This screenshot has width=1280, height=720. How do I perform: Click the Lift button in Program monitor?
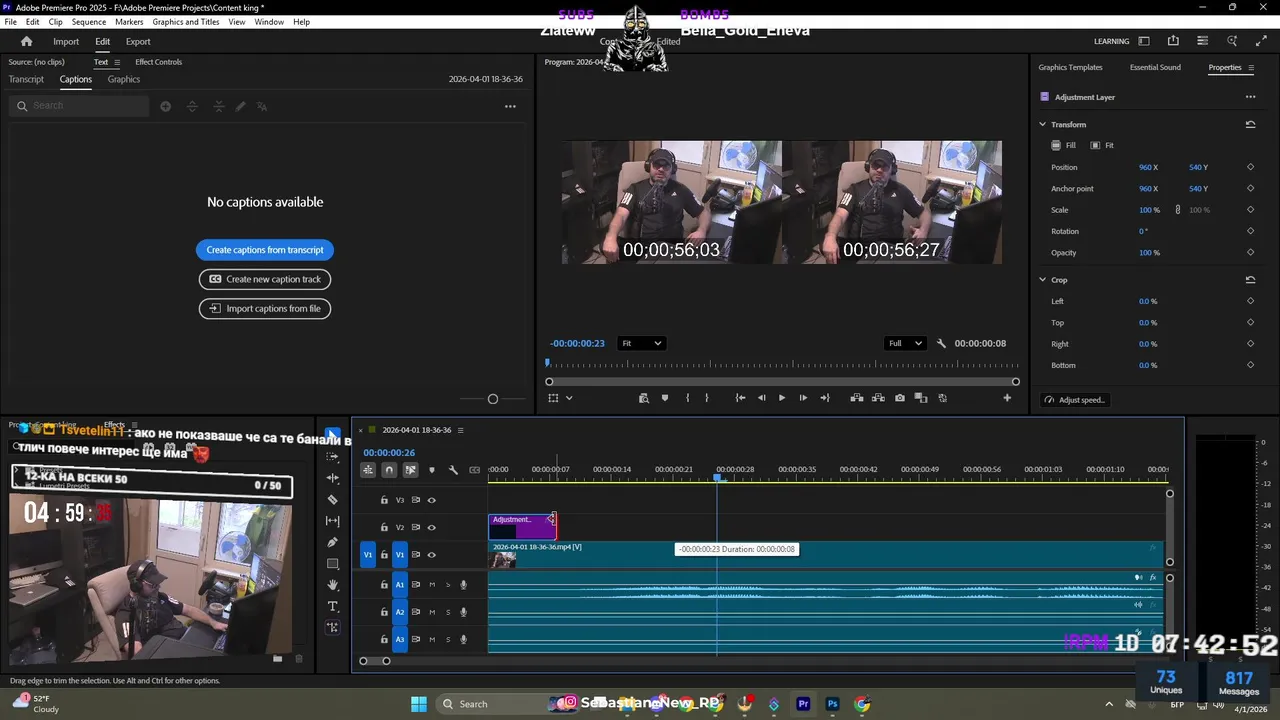[x=857, y=398]
